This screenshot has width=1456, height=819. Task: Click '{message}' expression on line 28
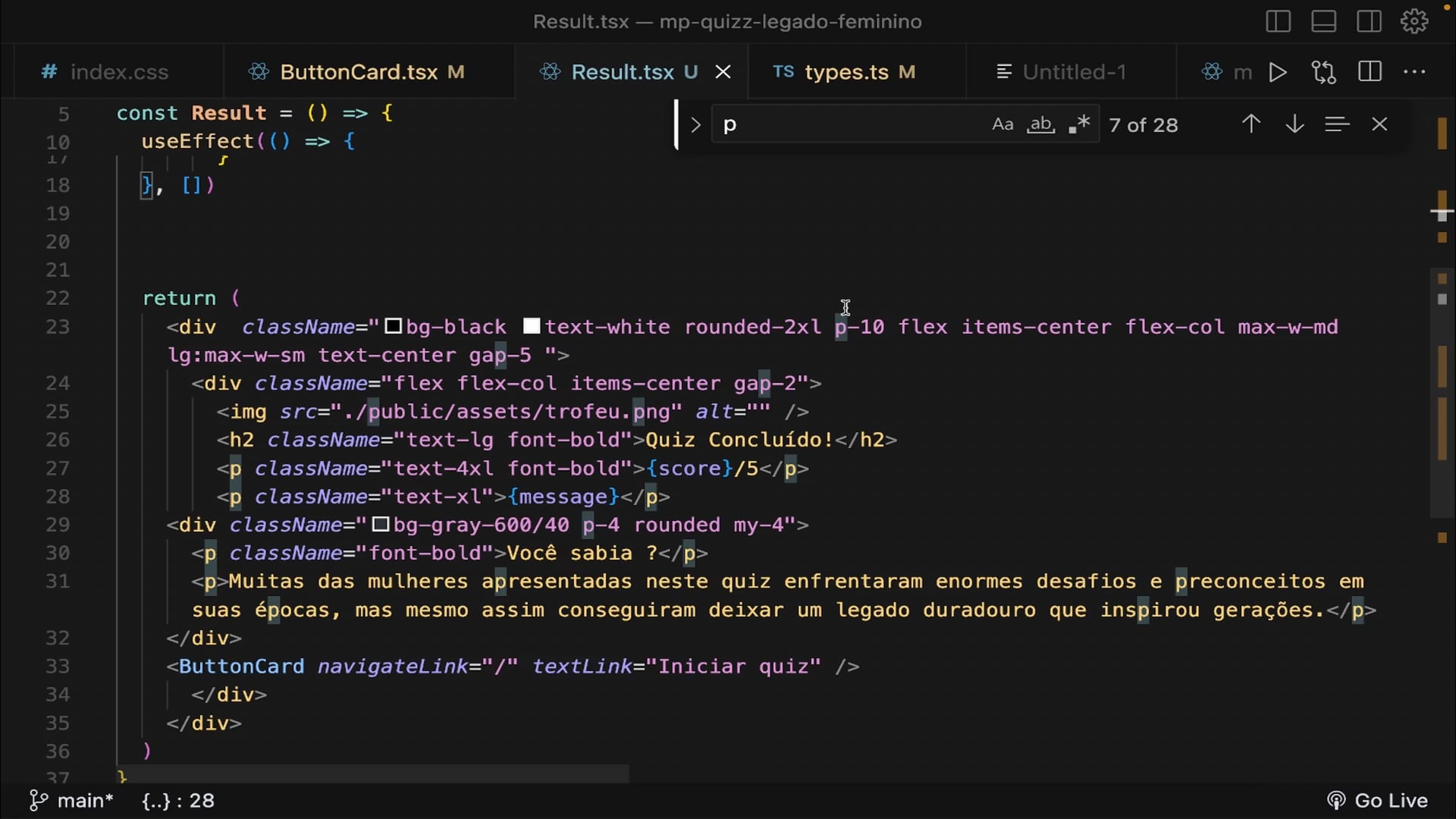pyautogui.click(x=563, y=497)
